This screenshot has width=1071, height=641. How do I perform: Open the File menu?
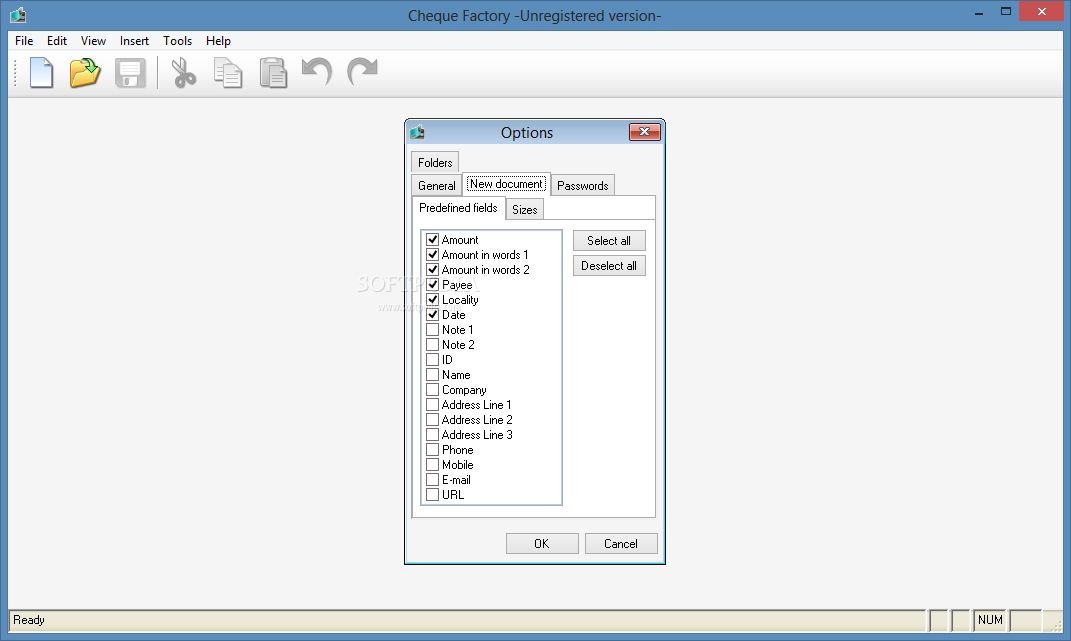pyautogui.click(x=24, y=41)
